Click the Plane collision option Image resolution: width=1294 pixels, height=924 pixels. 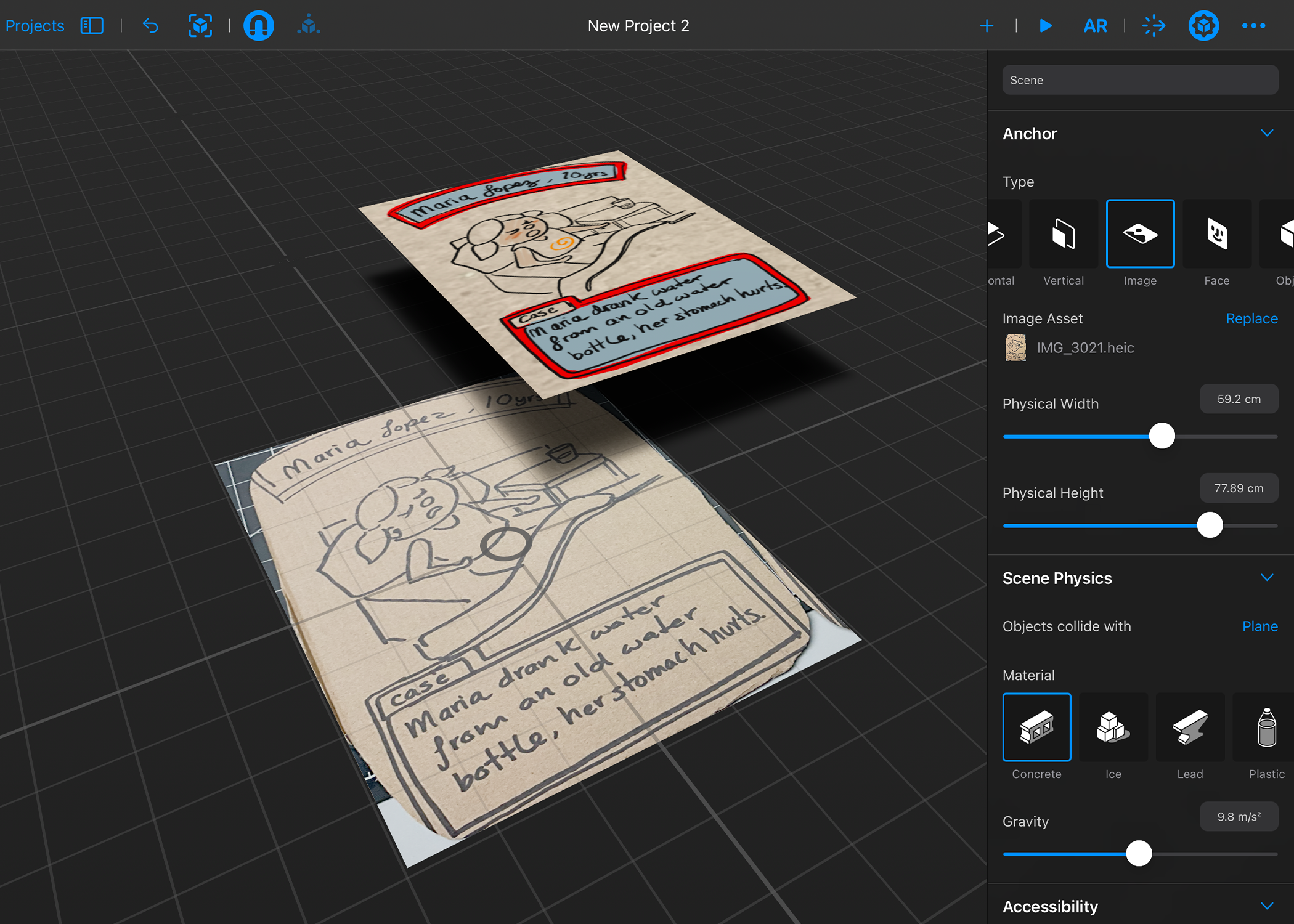coord(1259,626)
